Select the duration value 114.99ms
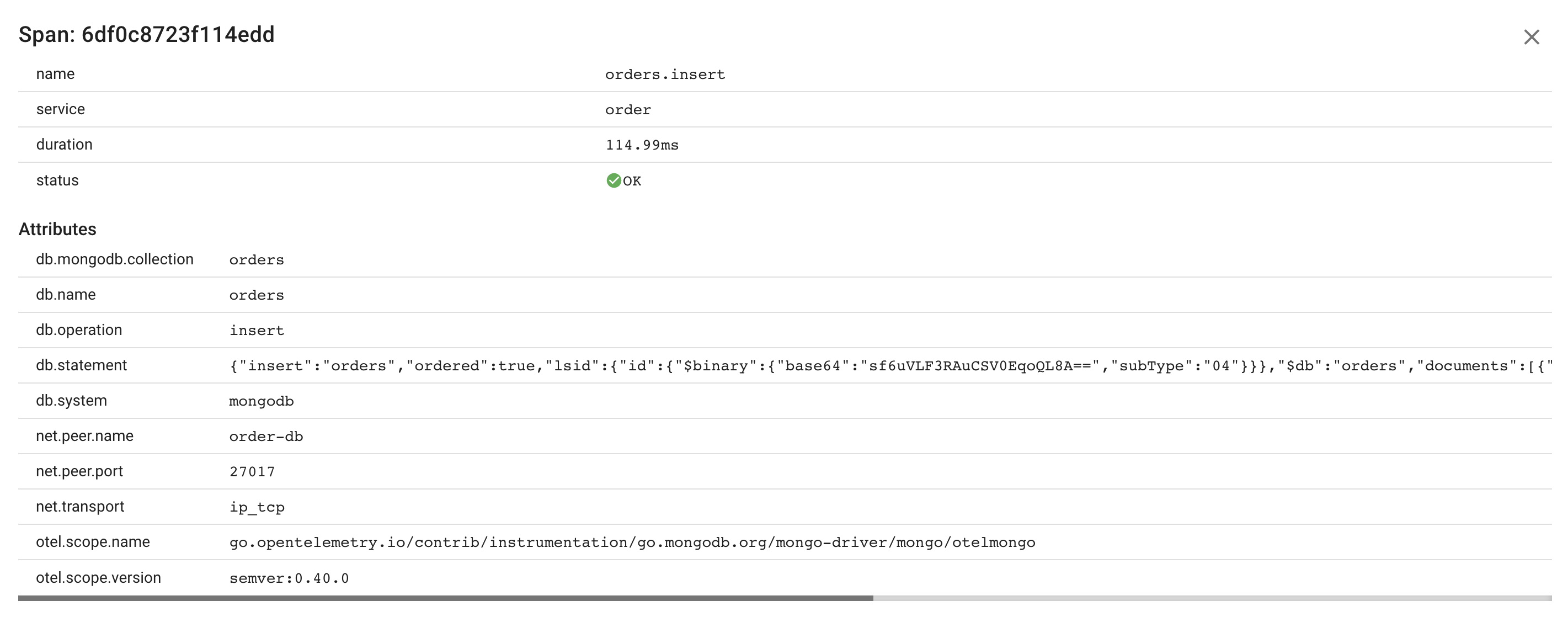 642,145
